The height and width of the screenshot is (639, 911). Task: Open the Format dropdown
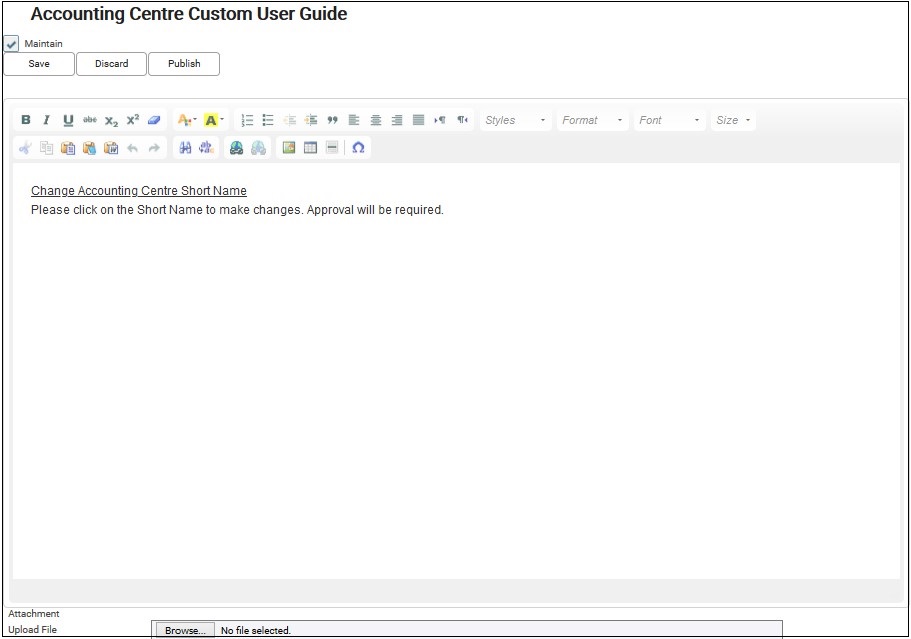(592, 120)
